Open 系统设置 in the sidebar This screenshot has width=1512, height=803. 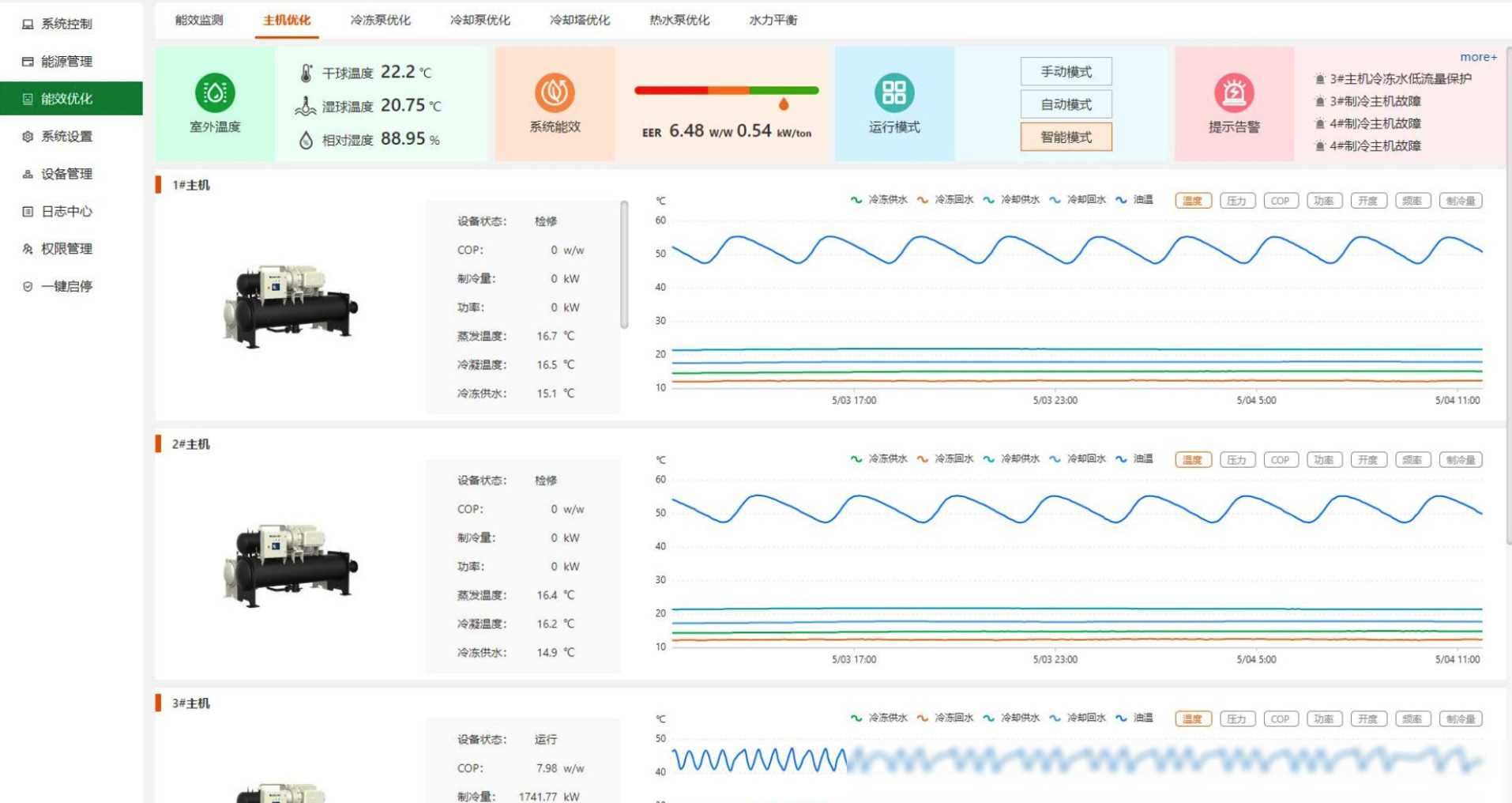pos(67,136)
